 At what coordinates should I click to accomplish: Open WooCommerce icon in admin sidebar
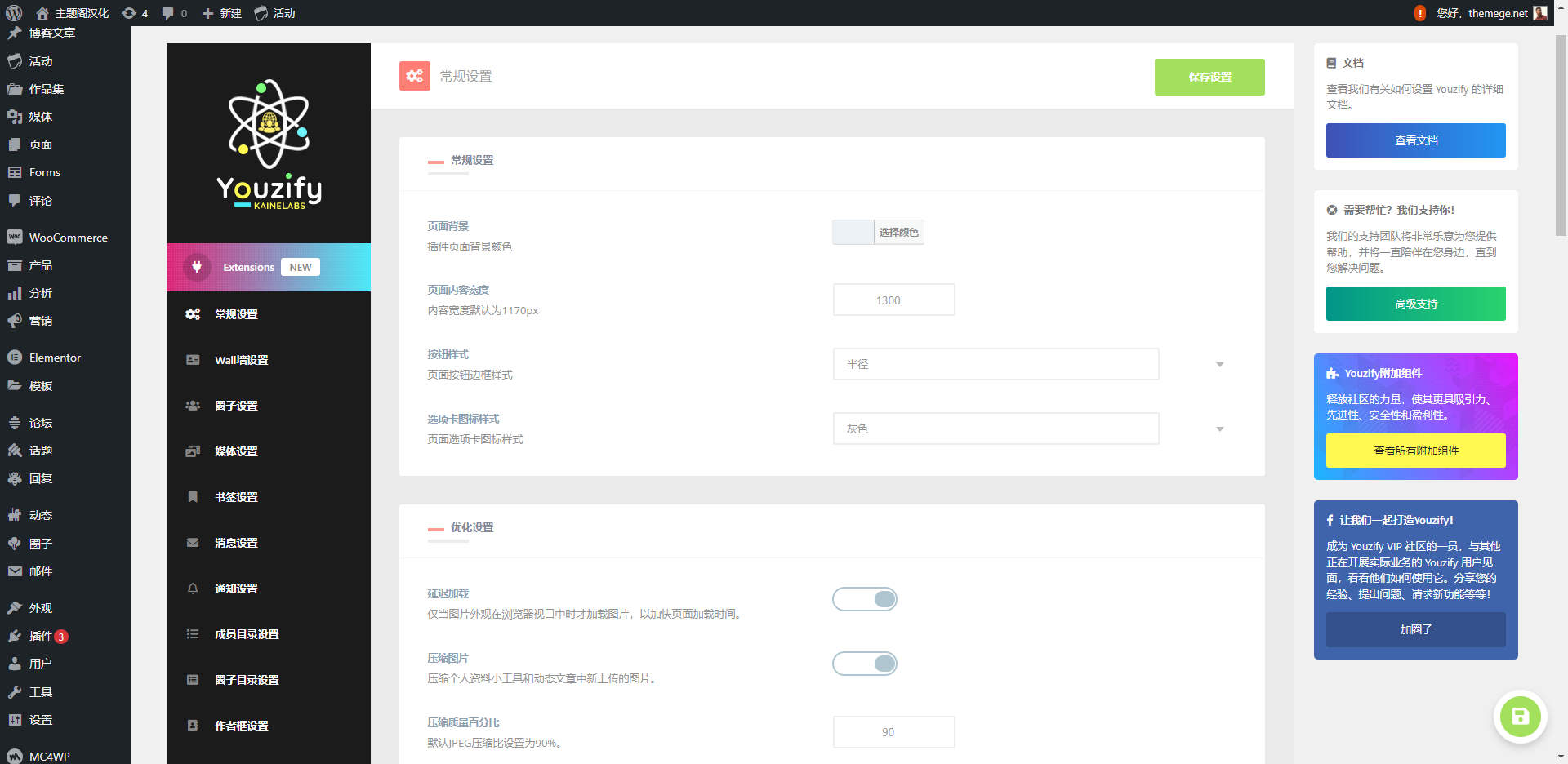tap(15, 238)
